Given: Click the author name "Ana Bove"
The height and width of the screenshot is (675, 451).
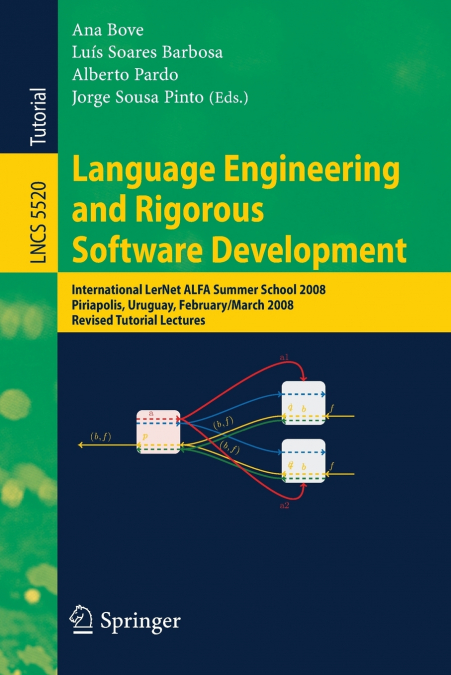Looking at the screenshot, I should pos(108,30).
